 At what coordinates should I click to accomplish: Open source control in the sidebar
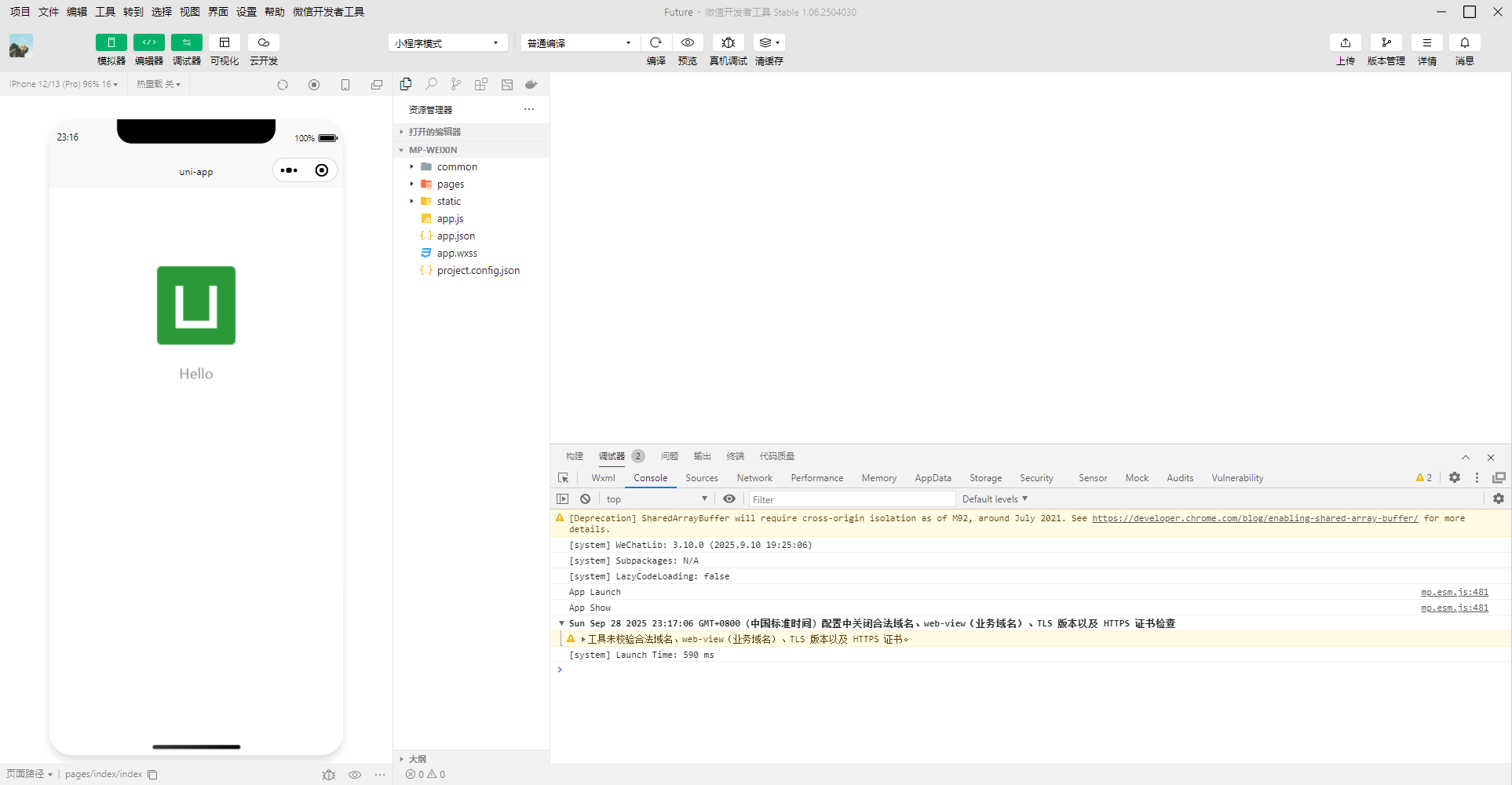(456, 84)
